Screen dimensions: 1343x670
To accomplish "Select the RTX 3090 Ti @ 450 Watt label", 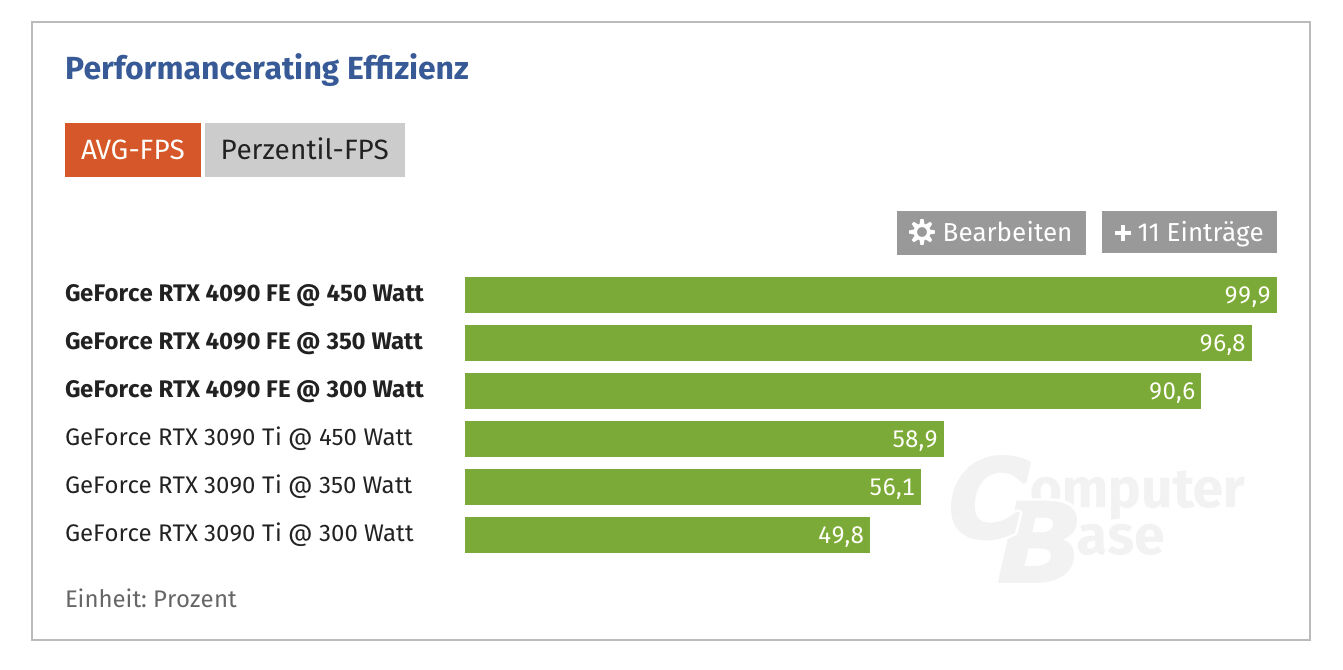I will click(239, 438).
